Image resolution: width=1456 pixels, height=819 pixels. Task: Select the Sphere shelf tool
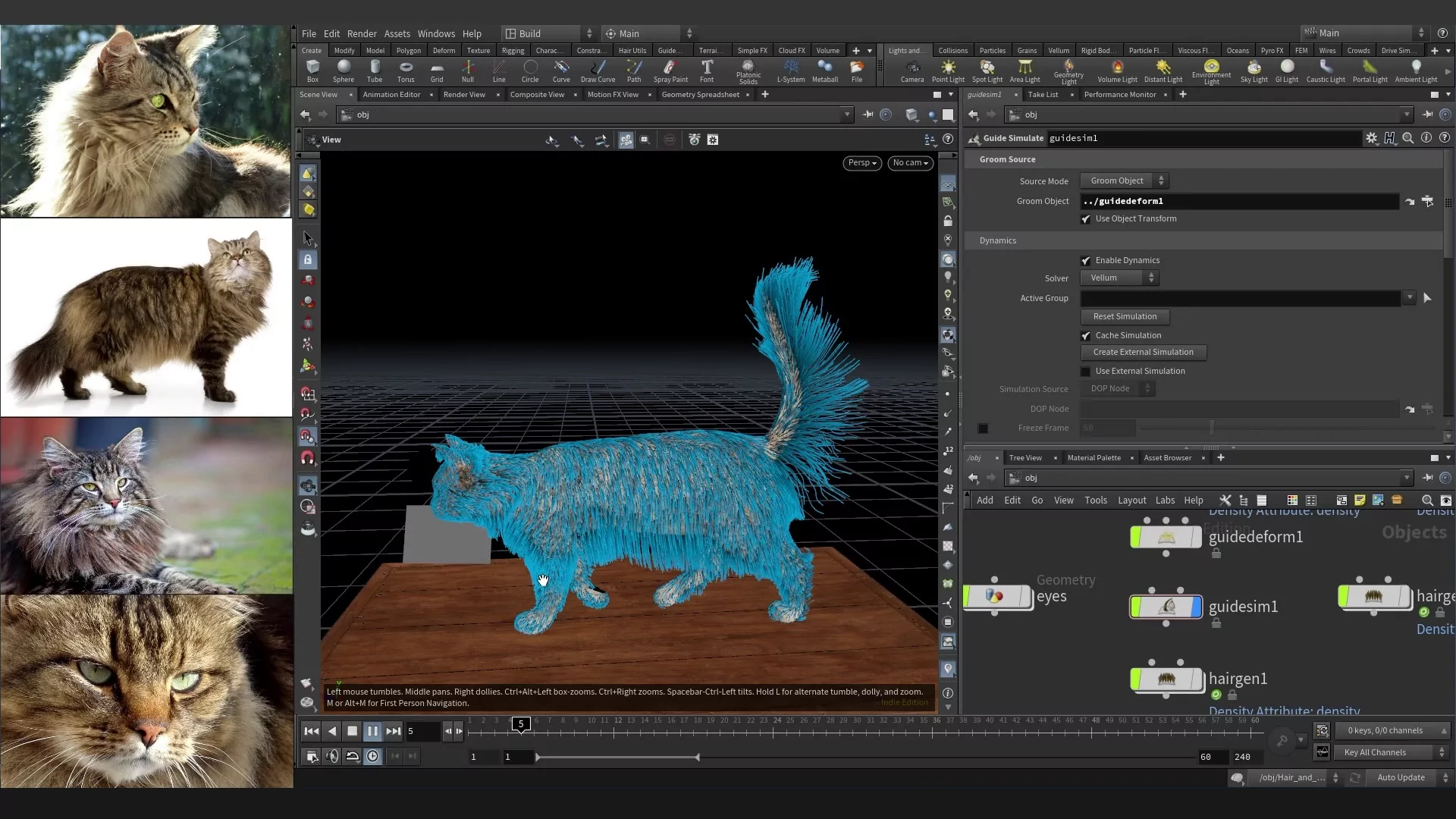pos(344,70)
